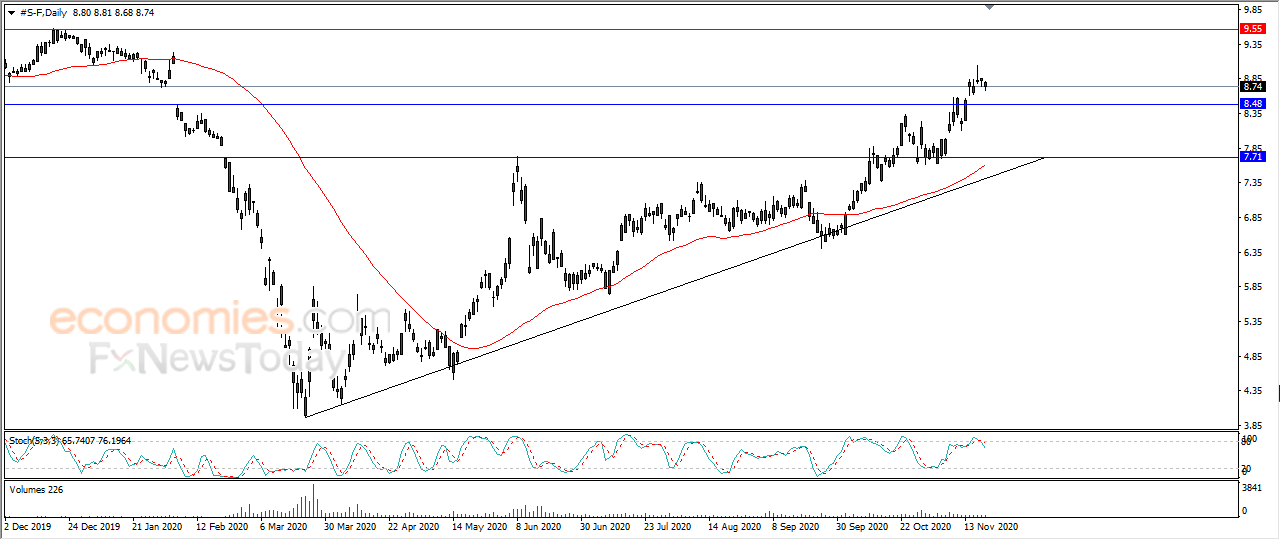1280x540 pixels.
Task: Click the 3841 volume scale value
Action: 1252,488
